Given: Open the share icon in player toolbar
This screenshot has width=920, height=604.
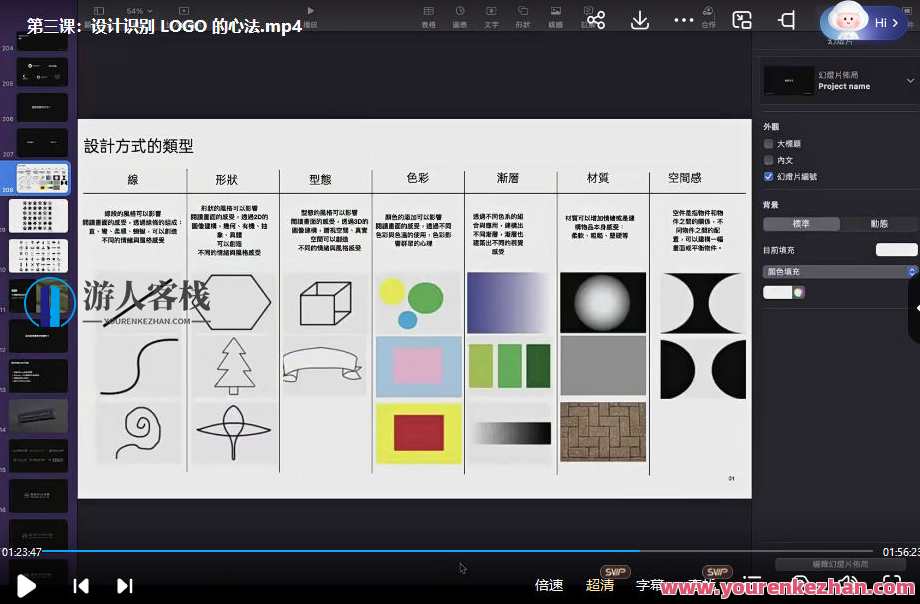Looking at the screenshot, I should [596, 21].
